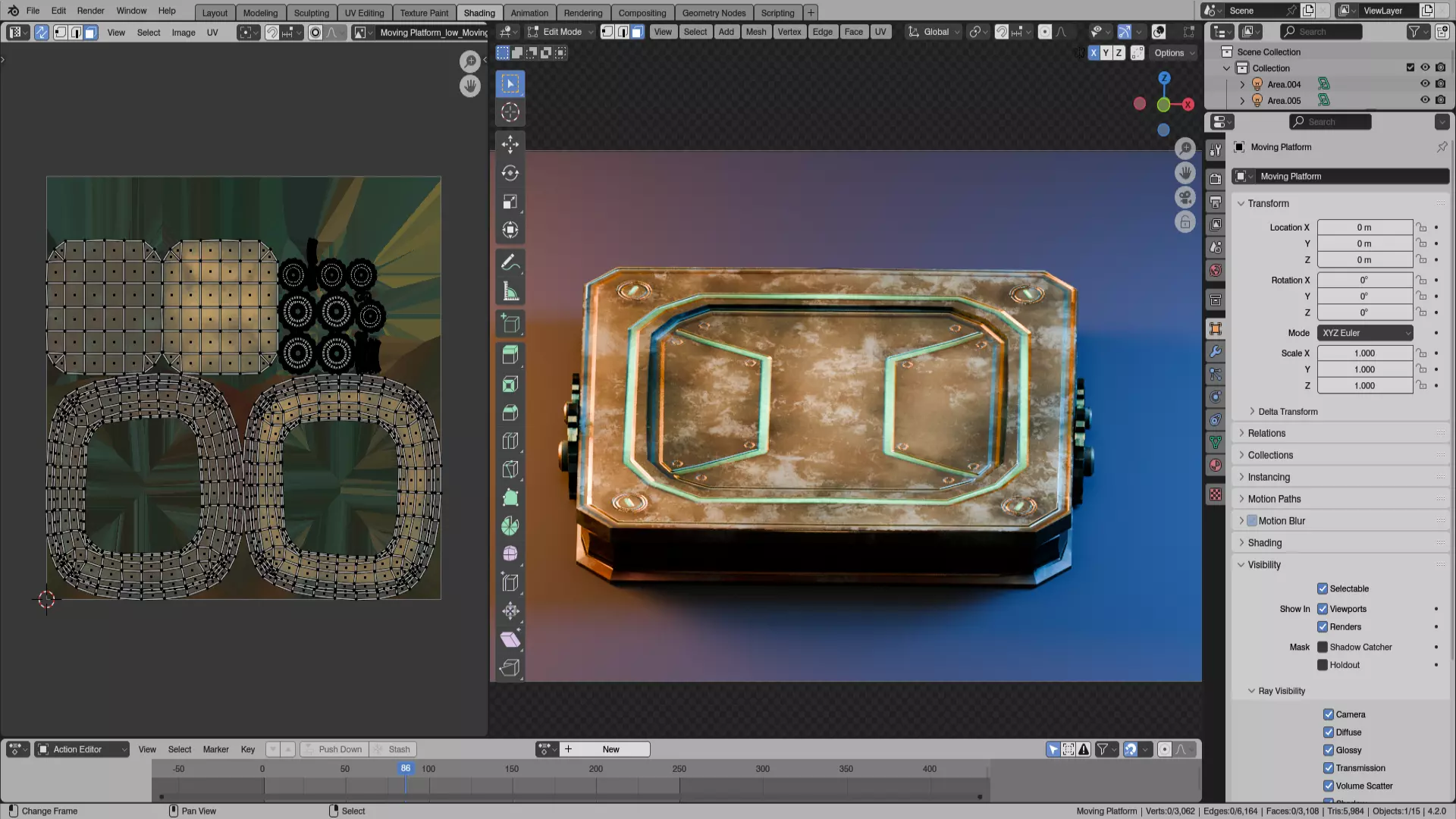
Task: Select the Spin tool
Action: [510, 526]
